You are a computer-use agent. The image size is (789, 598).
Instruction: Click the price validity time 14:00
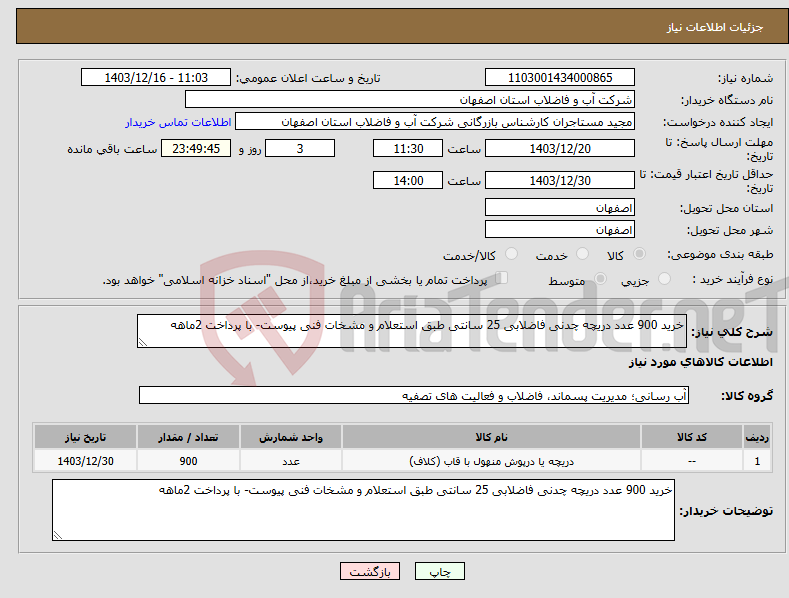tap(408, 180)
